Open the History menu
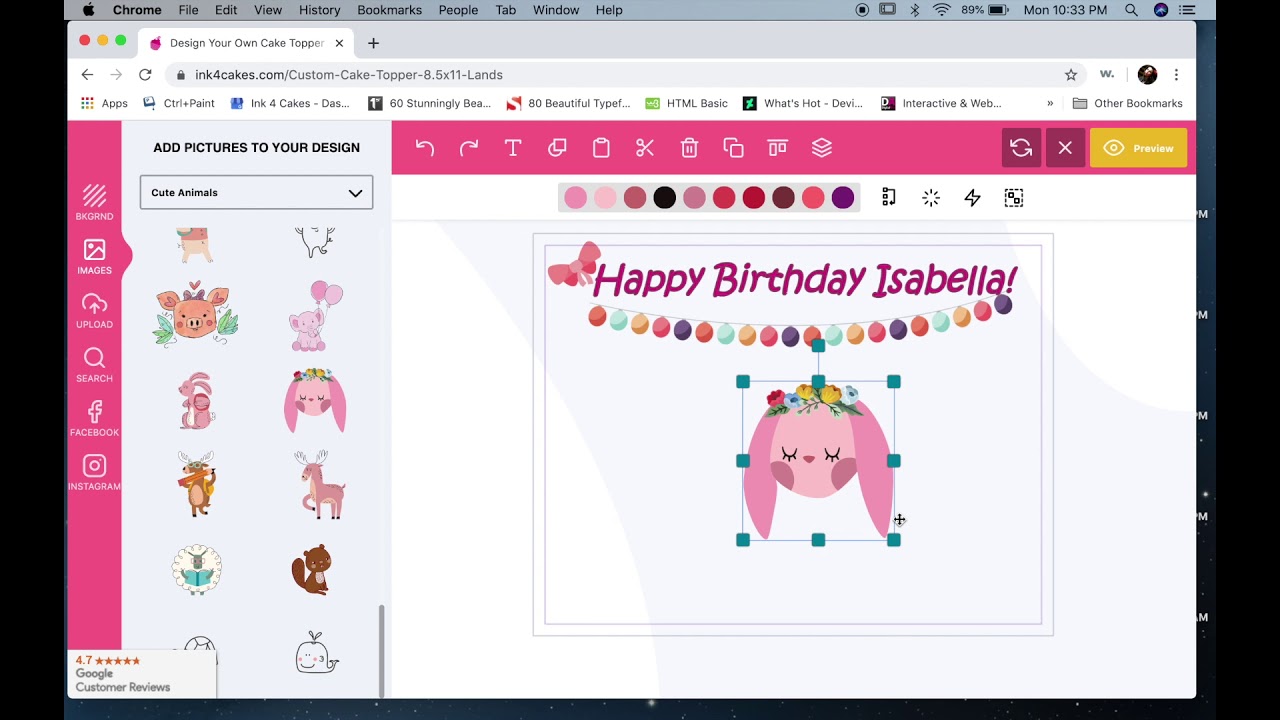The height and width of the screenshot is (720, 1280). (319, 10)
